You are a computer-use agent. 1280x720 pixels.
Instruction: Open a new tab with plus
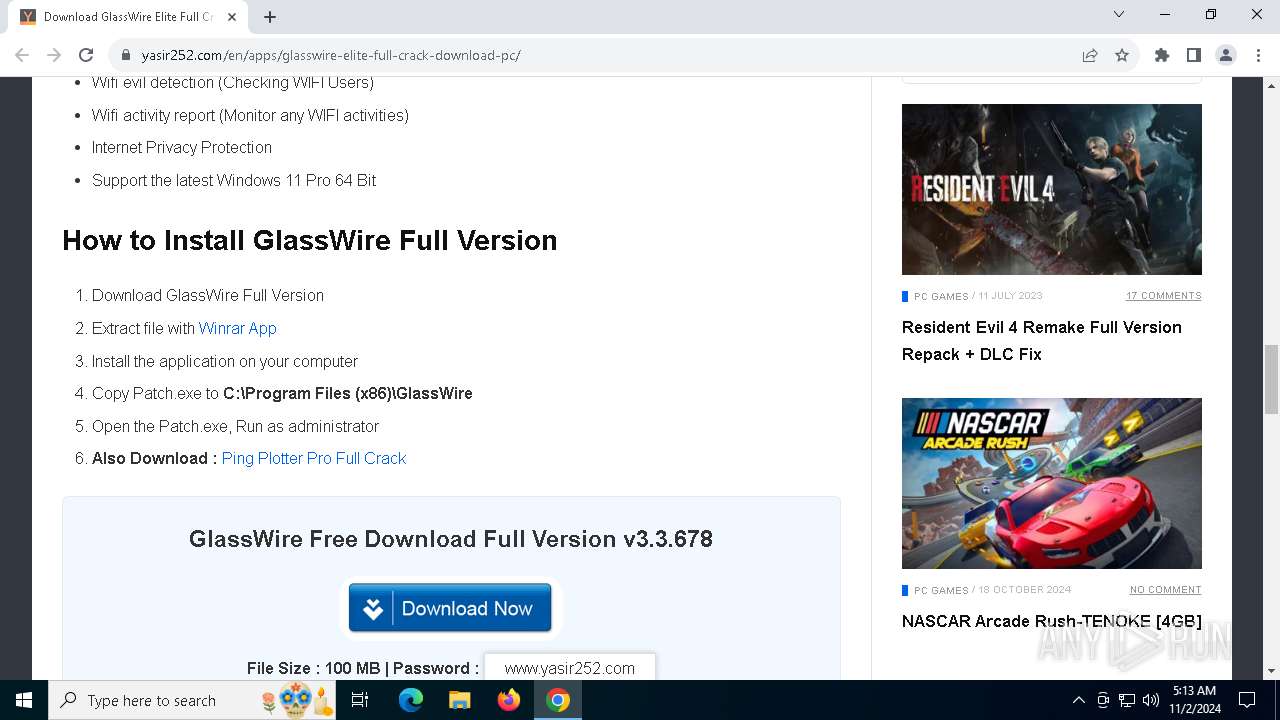(x=270, y=16)
